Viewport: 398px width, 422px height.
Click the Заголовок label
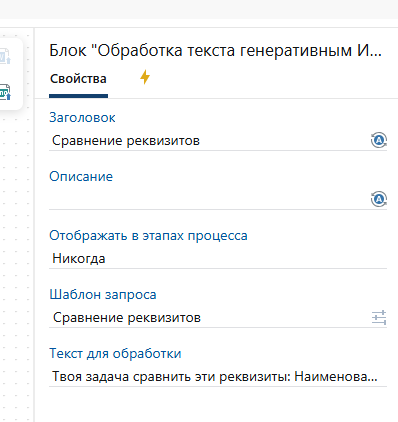pos(82,118)
